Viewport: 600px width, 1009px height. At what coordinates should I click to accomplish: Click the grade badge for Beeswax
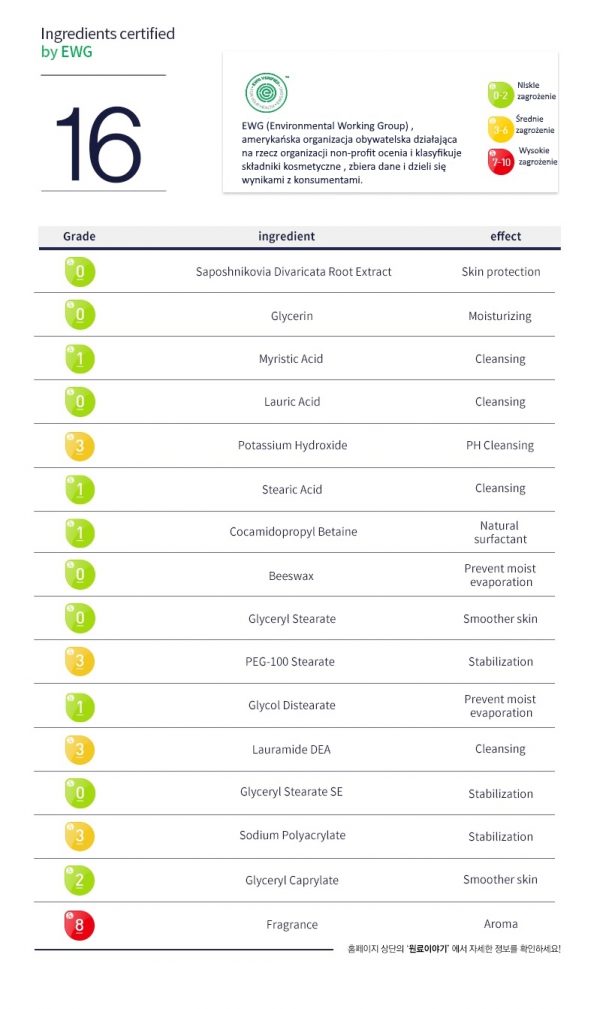tap(80, 576)
